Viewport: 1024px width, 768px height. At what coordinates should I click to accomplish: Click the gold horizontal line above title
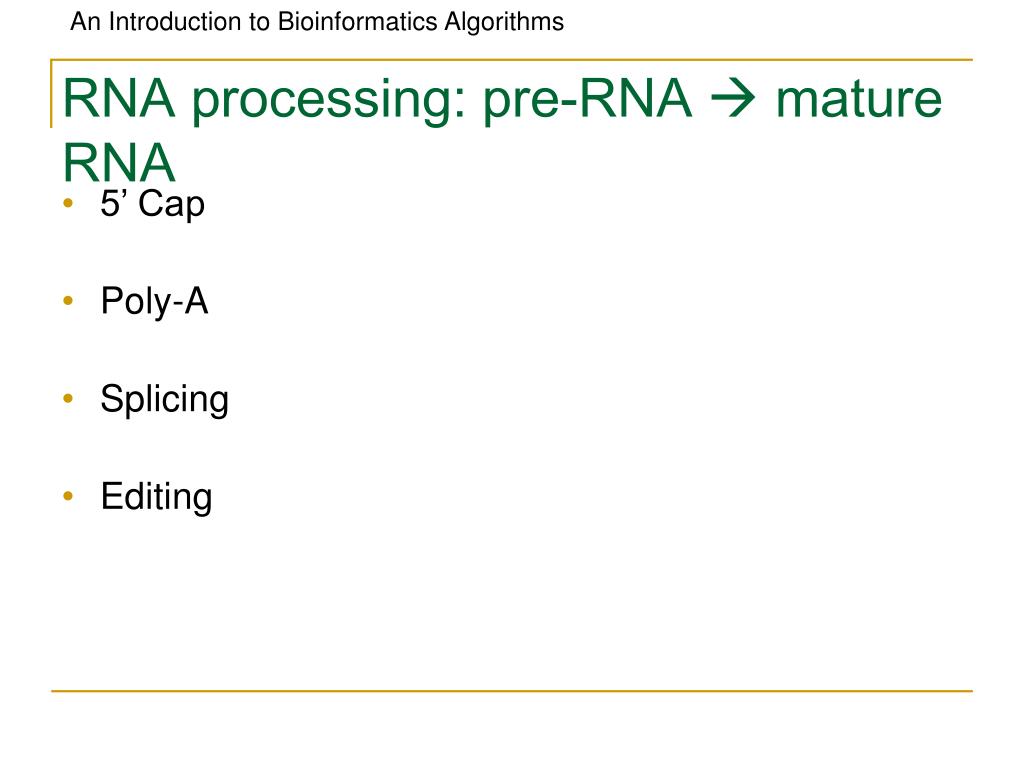512,60
